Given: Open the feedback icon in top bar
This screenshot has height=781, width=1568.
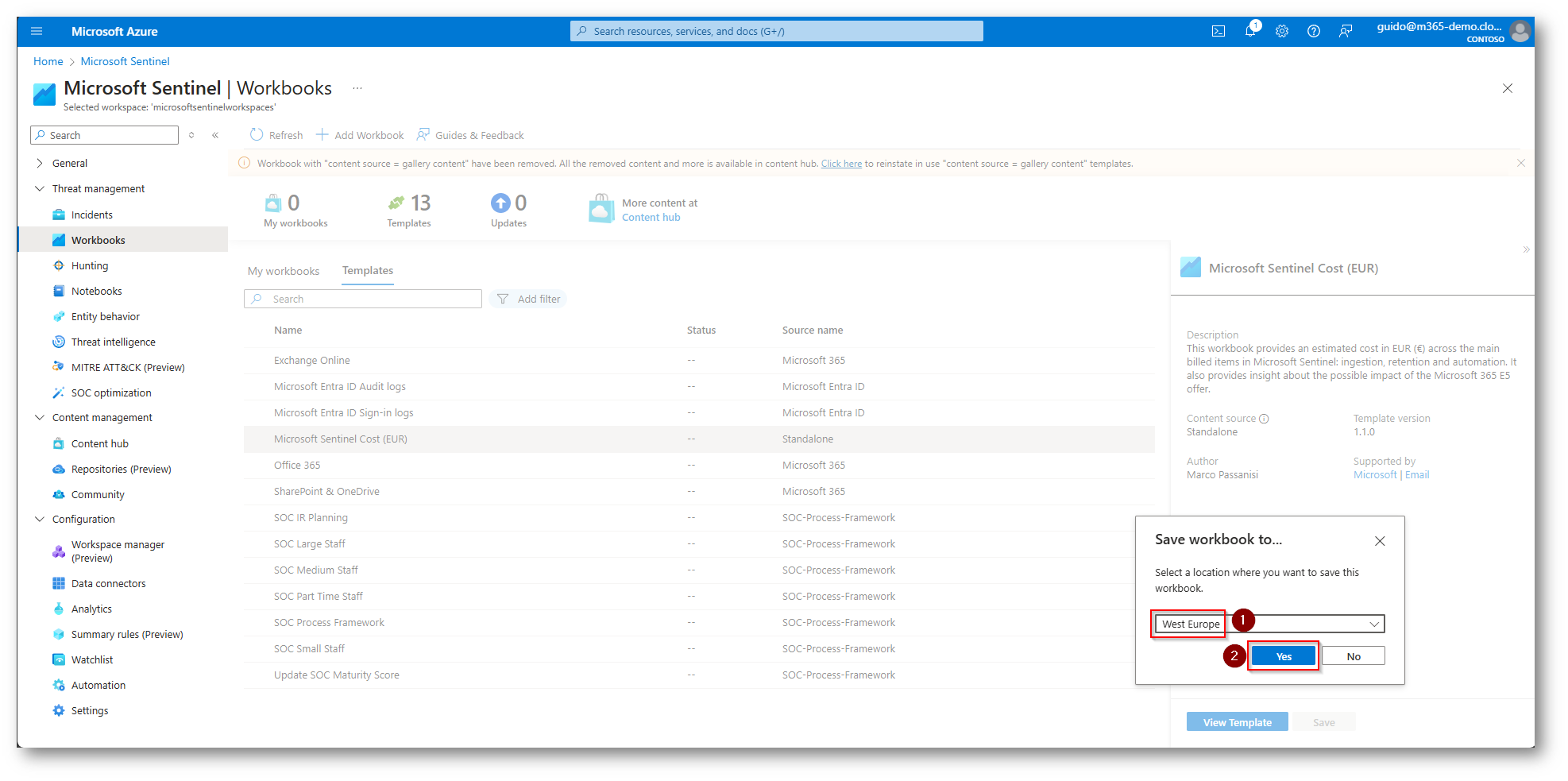Looking at the screenshot, I should point(1346,32).
